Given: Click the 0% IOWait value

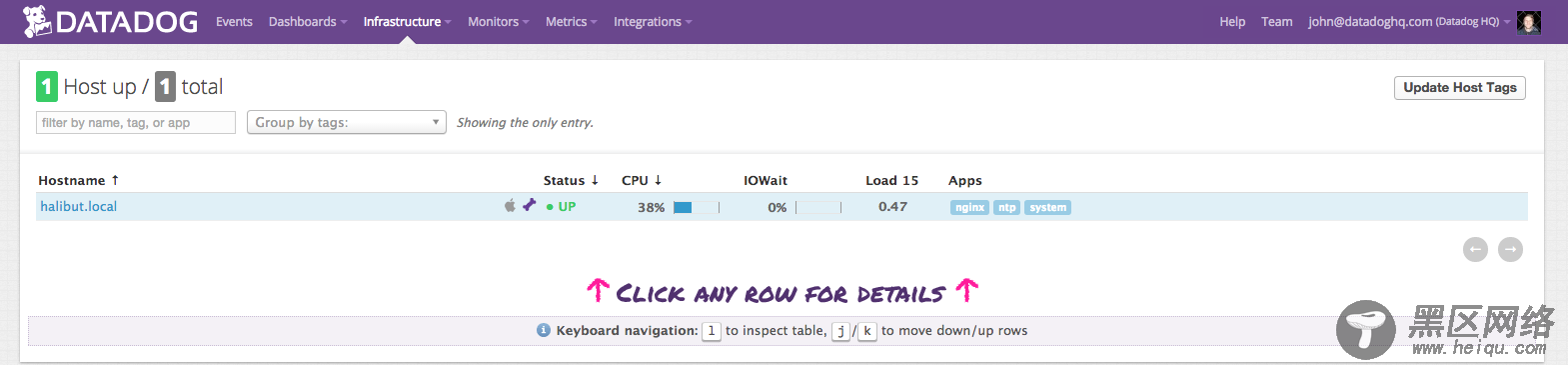Looking at the screenshot, I should (x=778, y=208).
